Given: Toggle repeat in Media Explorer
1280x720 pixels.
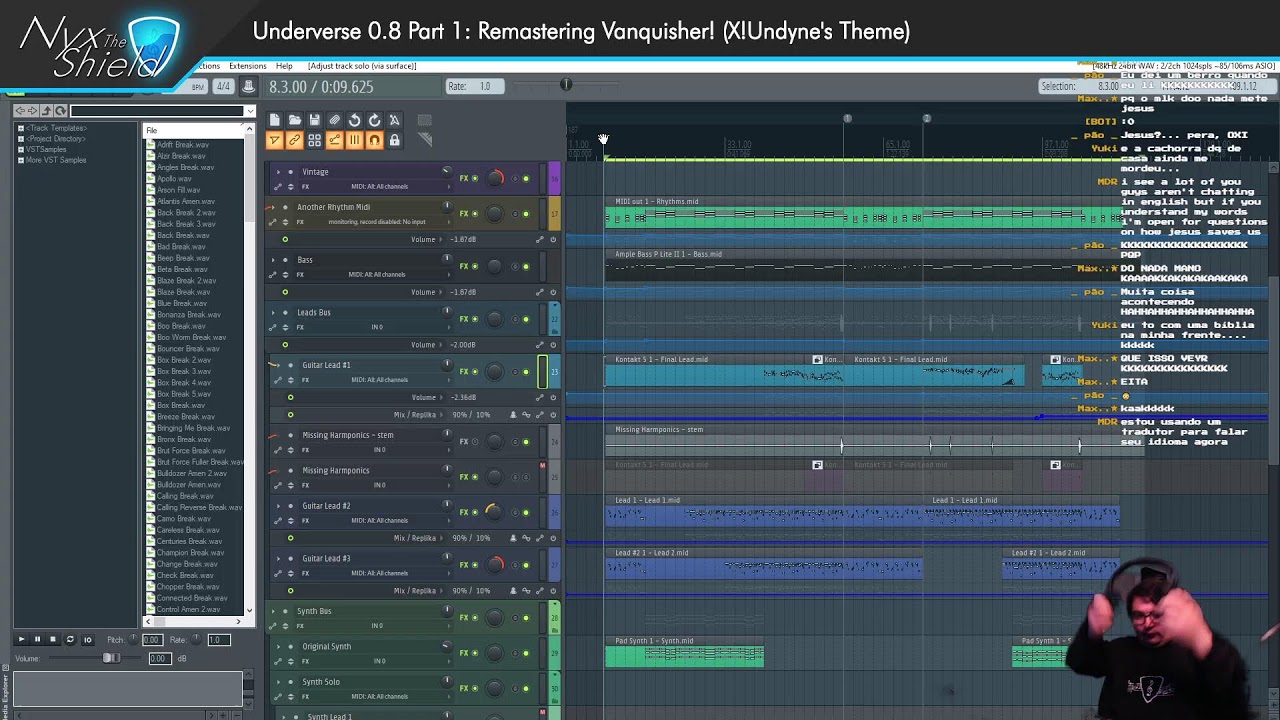Looking at the screenshot, I should tap(70, 640).
